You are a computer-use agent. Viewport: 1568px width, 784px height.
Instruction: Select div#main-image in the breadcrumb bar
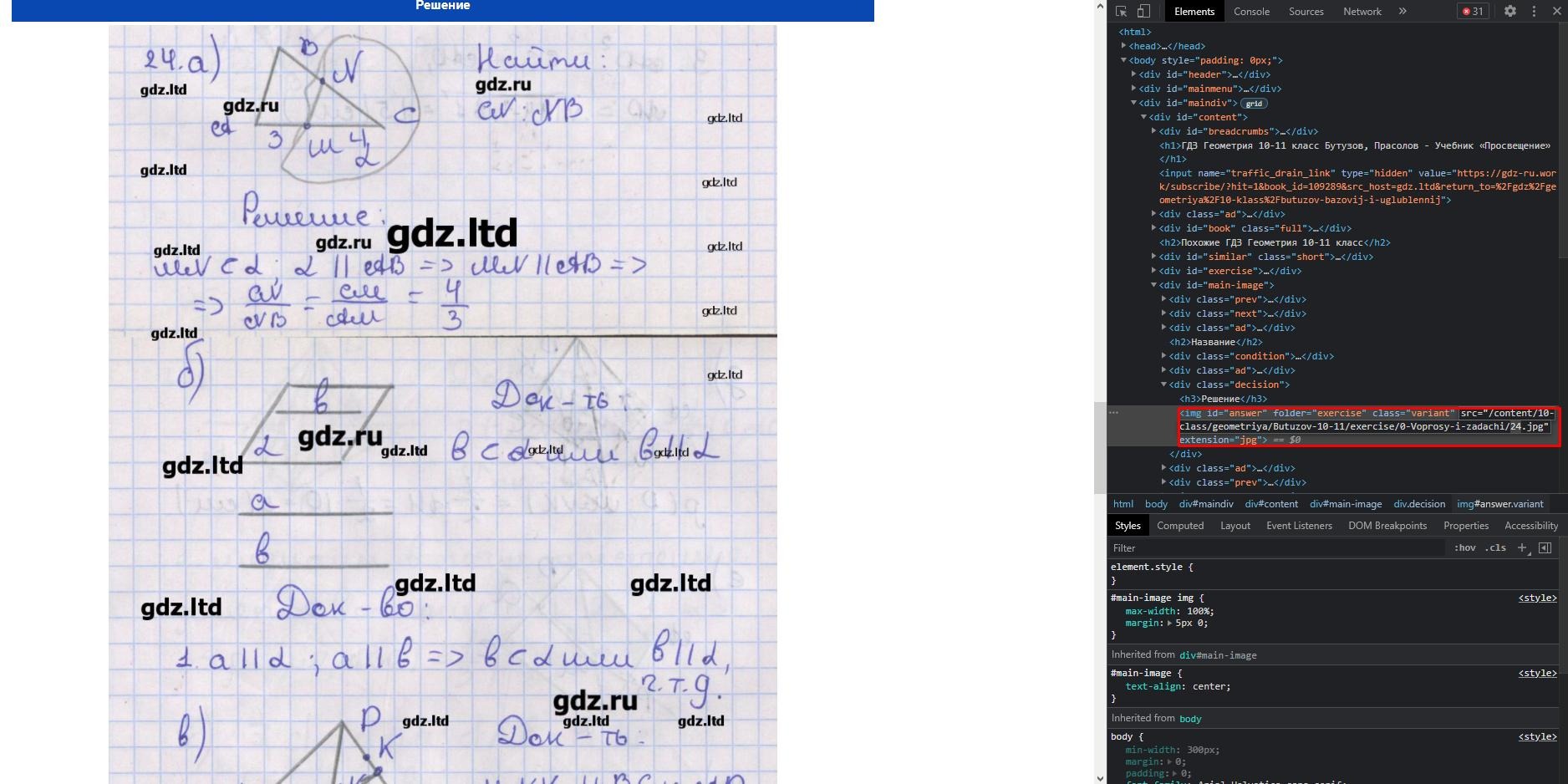(1346, 504)
